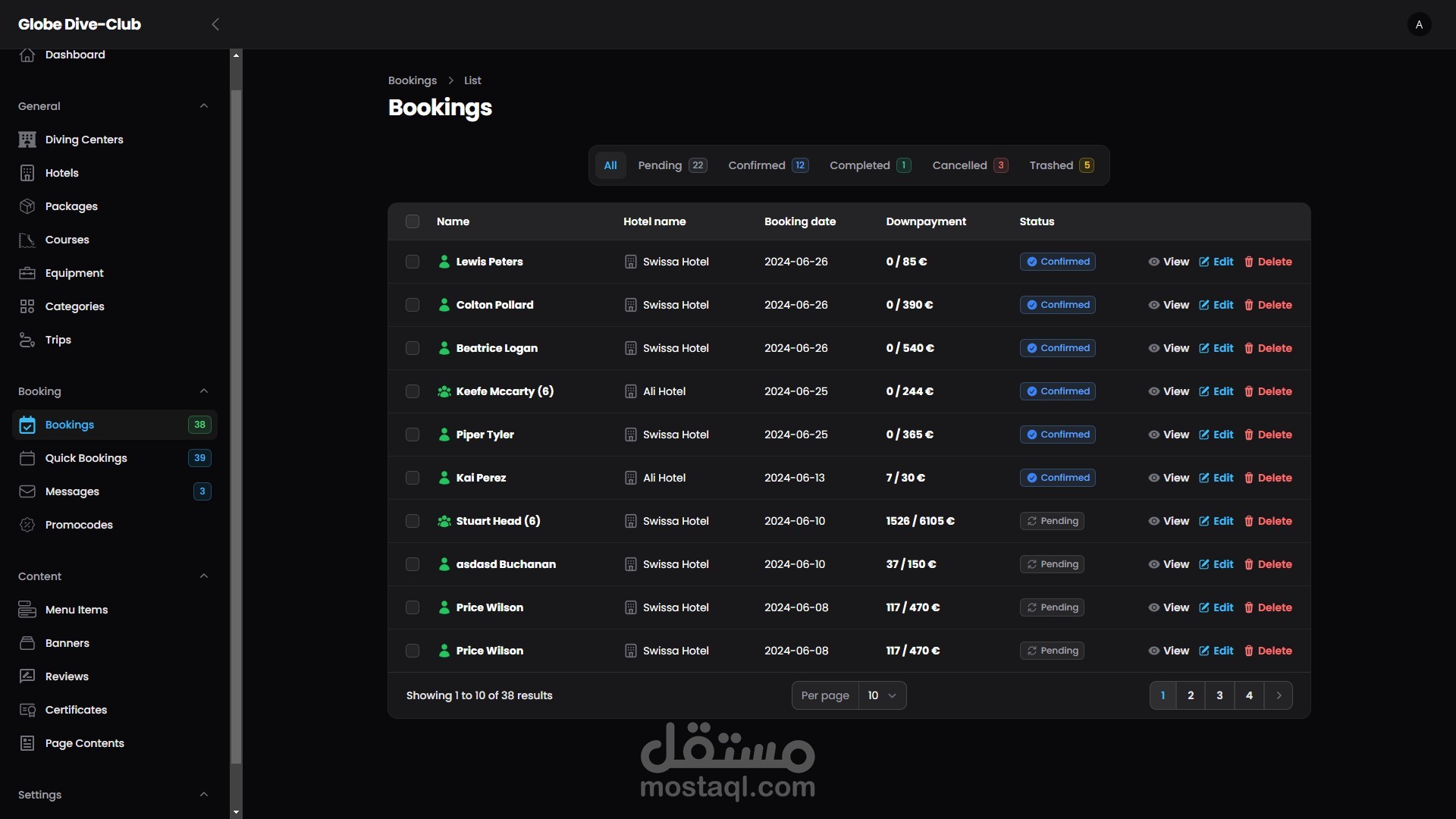Select all rows with header checkbox

(x=413, y=221)
